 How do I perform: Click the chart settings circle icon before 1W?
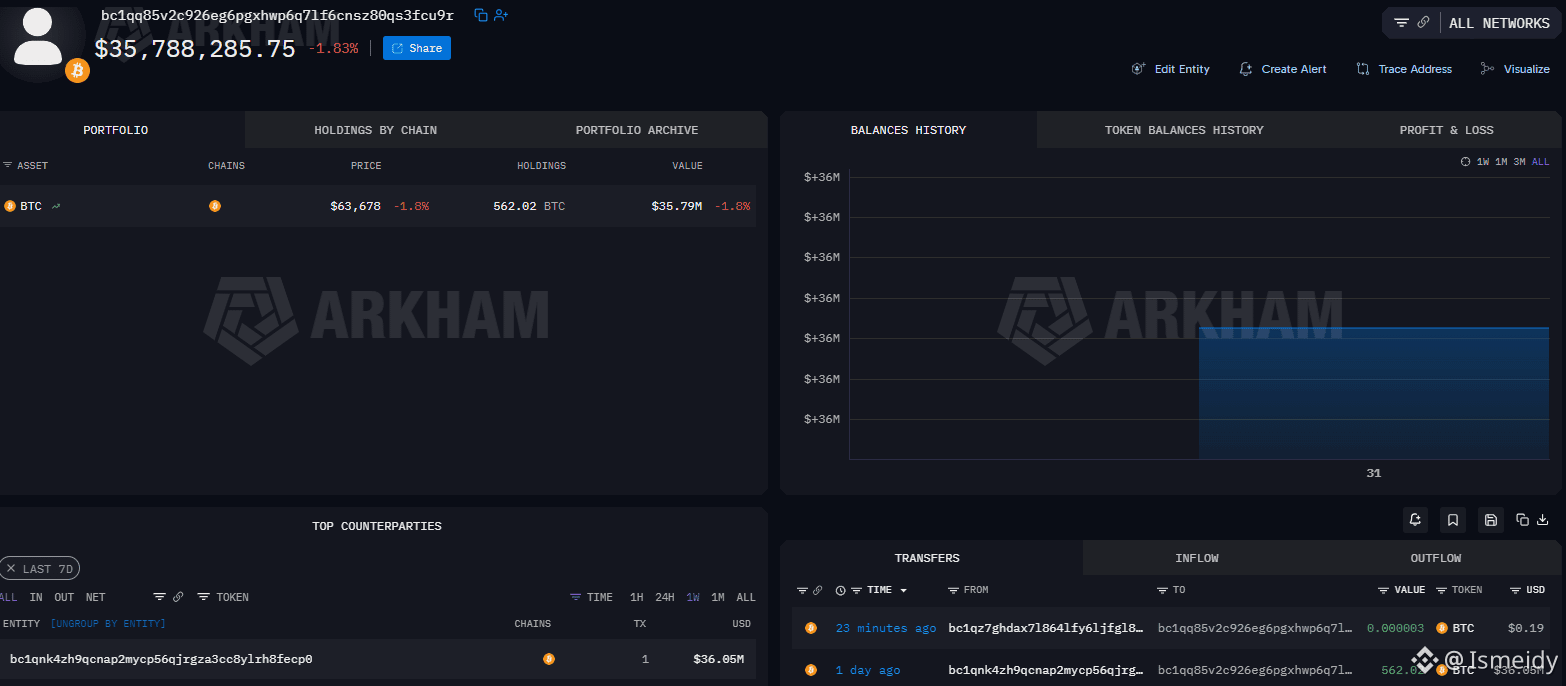click(x=1466, y=162)
